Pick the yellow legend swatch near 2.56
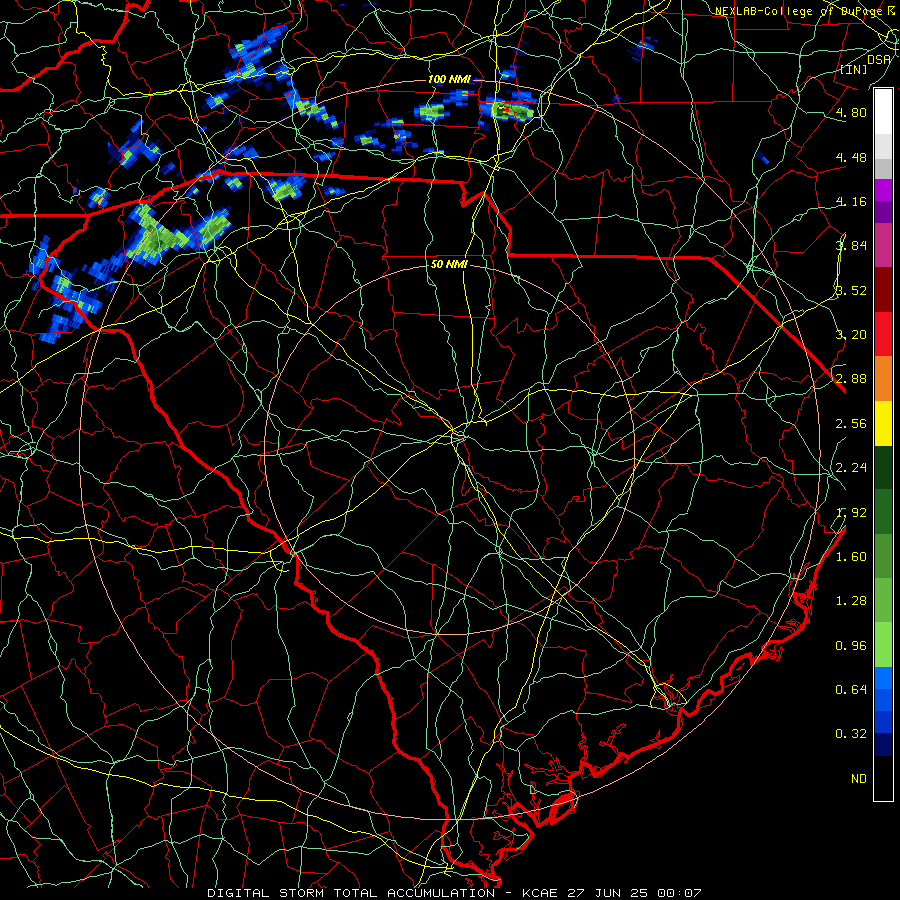The width and height of the screenshot is (900, 900). pyautogui.click(x=883, y=423)
